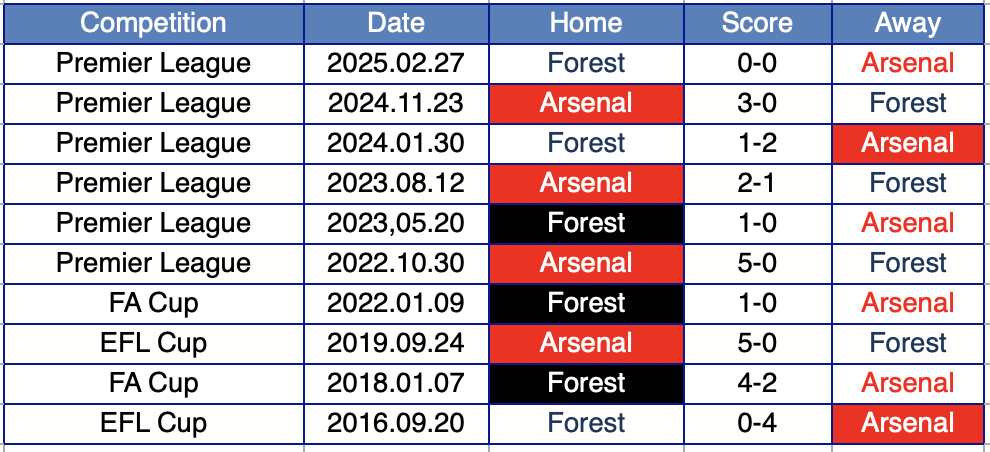Viewport: 990px width, 452px height.
Task: Select the Date column header cell
Action: tap(396, 23)
